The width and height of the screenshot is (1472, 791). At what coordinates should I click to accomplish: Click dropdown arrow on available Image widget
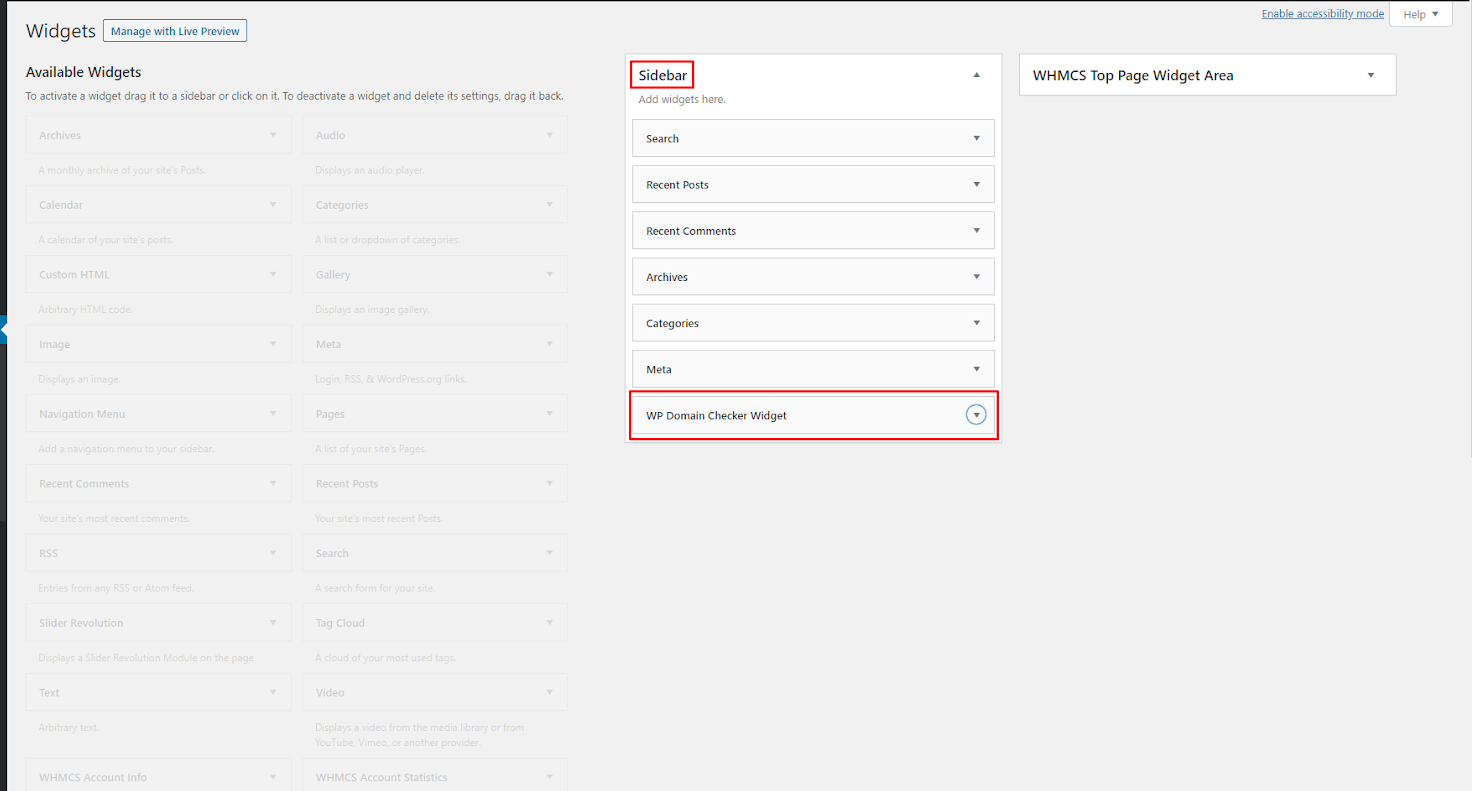(x=273, y=344)
